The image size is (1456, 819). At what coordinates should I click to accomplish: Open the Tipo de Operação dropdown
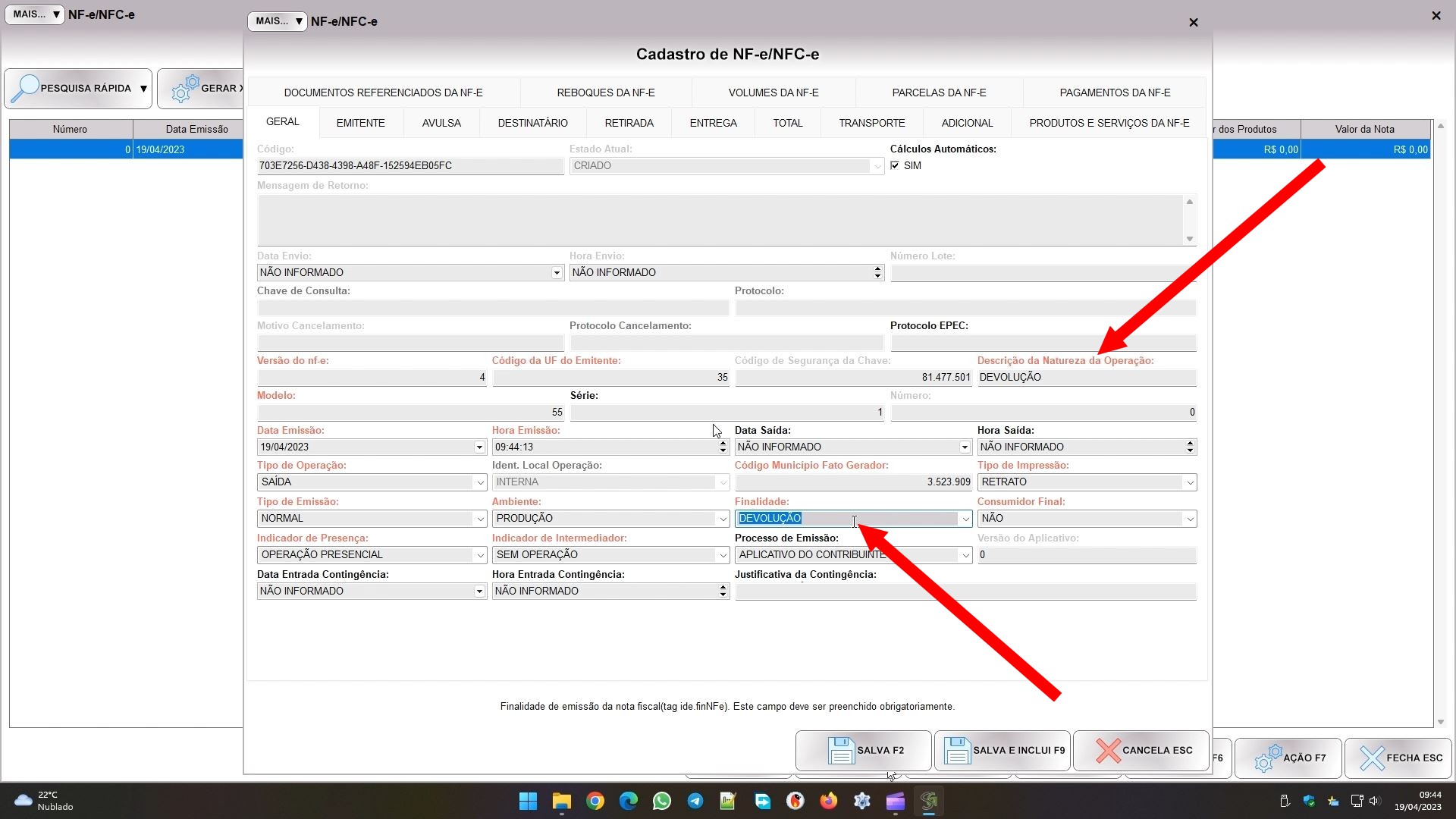click(479, 482)
